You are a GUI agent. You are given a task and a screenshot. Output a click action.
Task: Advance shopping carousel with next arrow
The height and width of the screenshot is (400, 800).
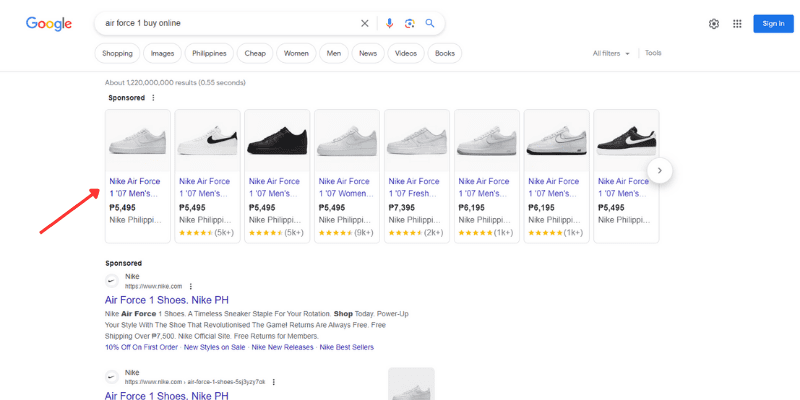660,170
